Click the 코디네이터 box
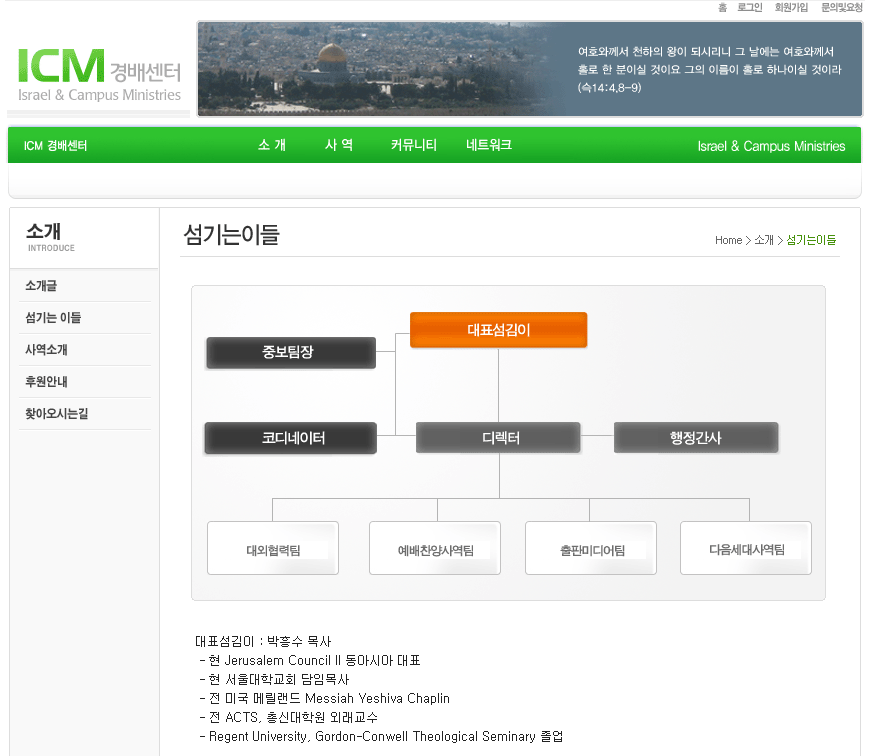This screenshot has width=870, height=756. coord(291,438)
